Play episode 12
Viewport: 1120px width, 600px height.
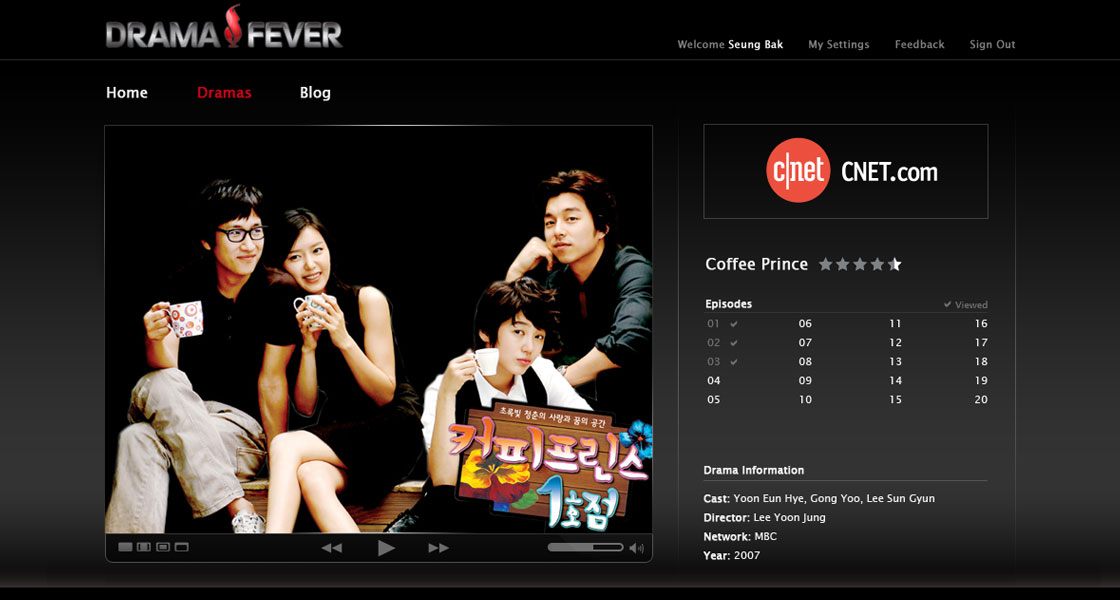pyautogui.click(x=895, y=343)
